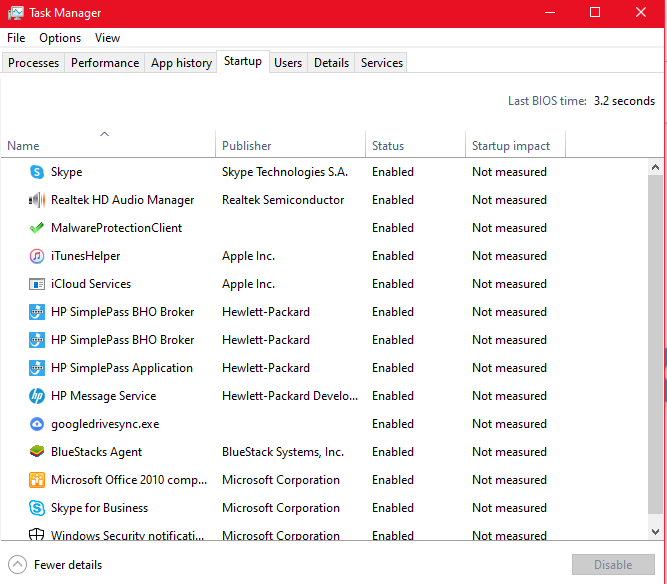Click the Skype for Business icon
This screenshot has width=667, height=584.
point(37,508)
